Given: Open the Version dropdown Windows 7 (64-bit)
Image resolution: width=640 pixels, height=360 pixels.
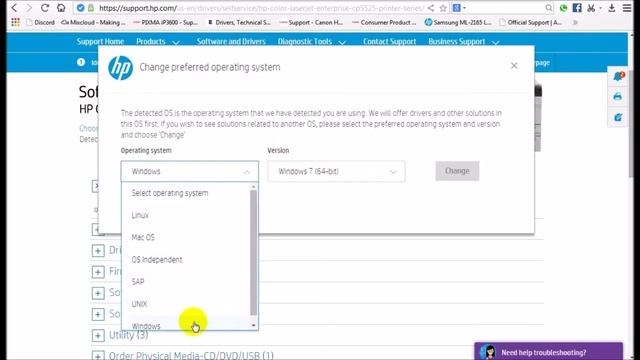Looking at the screenshot, I should point(336,171).
